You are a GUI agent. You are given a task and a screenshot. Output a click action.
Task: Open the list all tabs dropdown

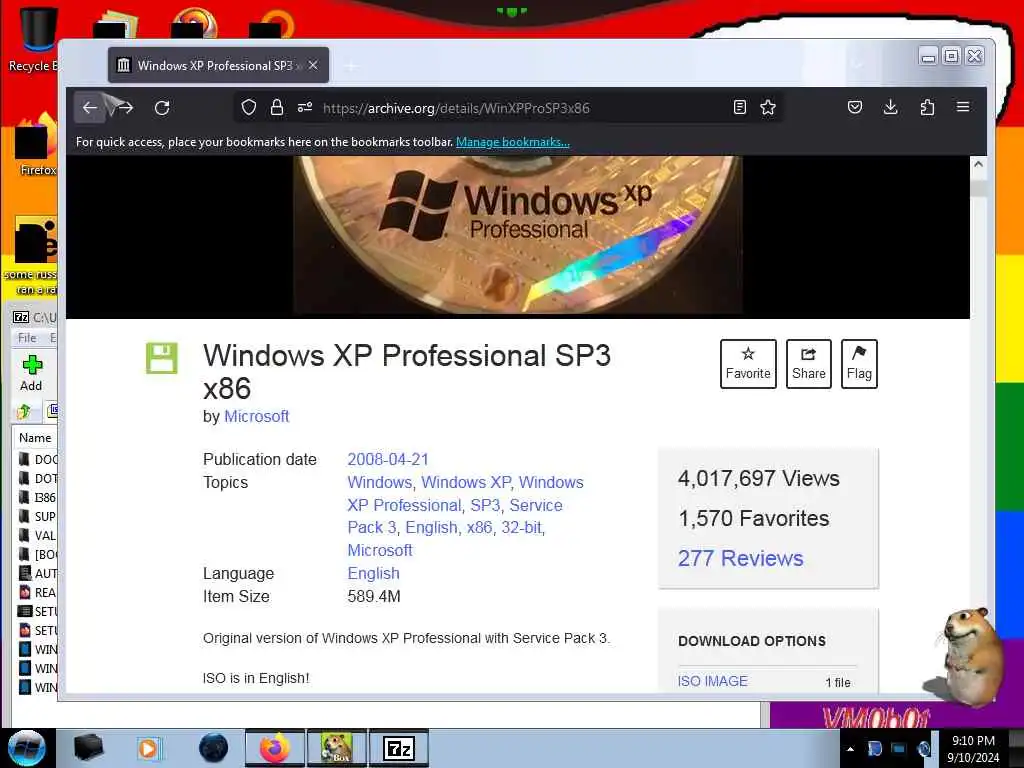857,65
